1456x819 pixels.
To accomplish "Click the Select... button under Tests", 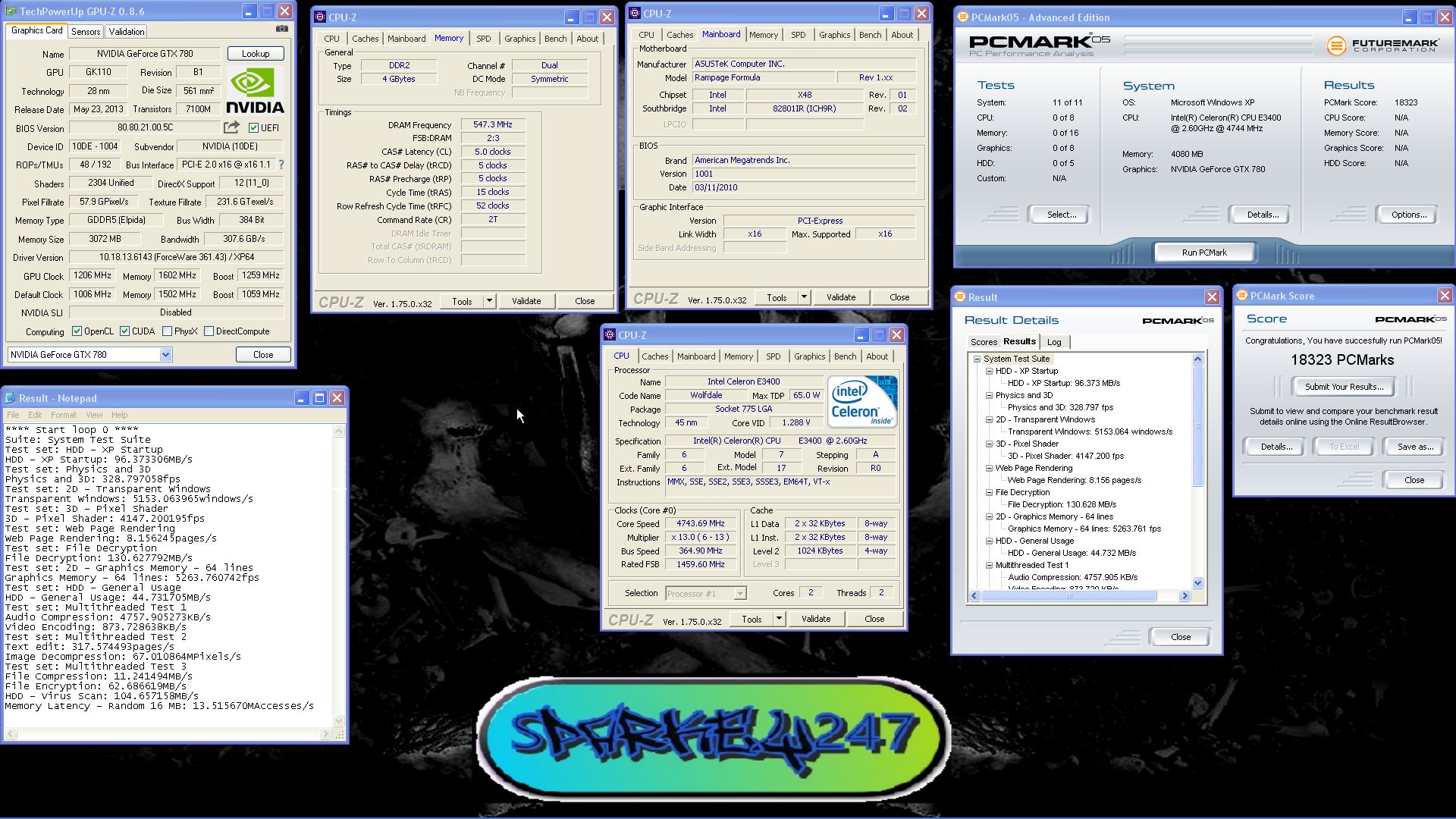I will pos(1061,215).
